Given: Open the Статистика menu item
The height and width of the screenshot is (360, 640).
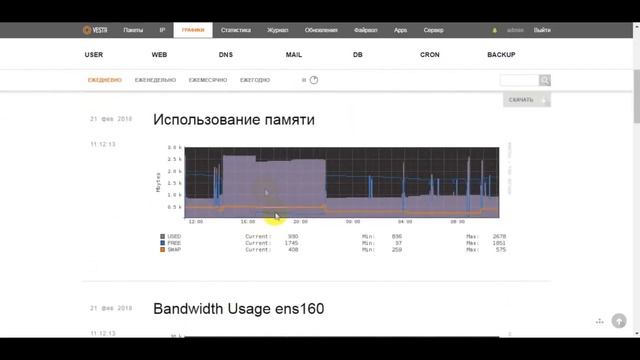Looking at the screenshot, I should (236, 30).
